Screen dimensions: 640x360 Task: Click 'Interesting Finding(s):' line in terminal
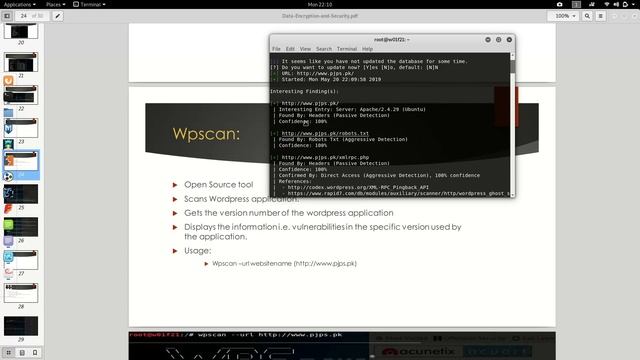click(304, 91)
